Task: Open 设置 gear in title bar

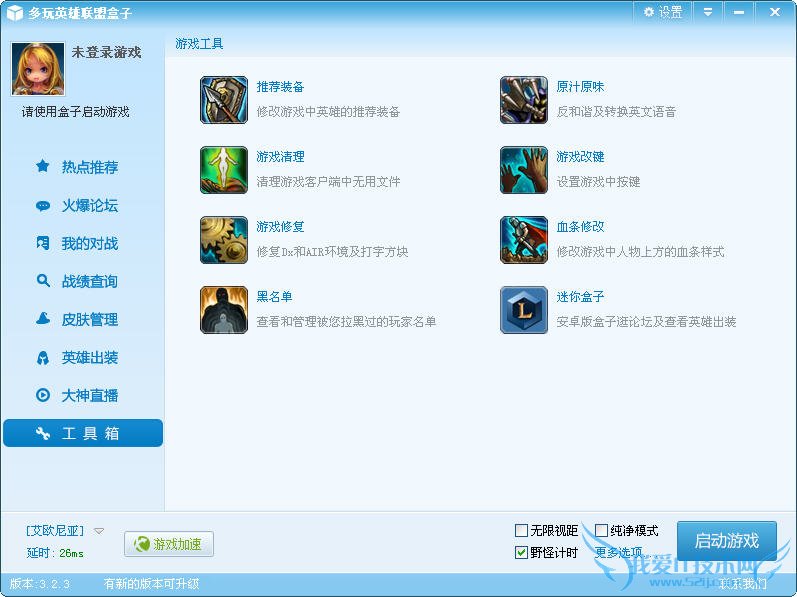Action: (x=663, y=12)
